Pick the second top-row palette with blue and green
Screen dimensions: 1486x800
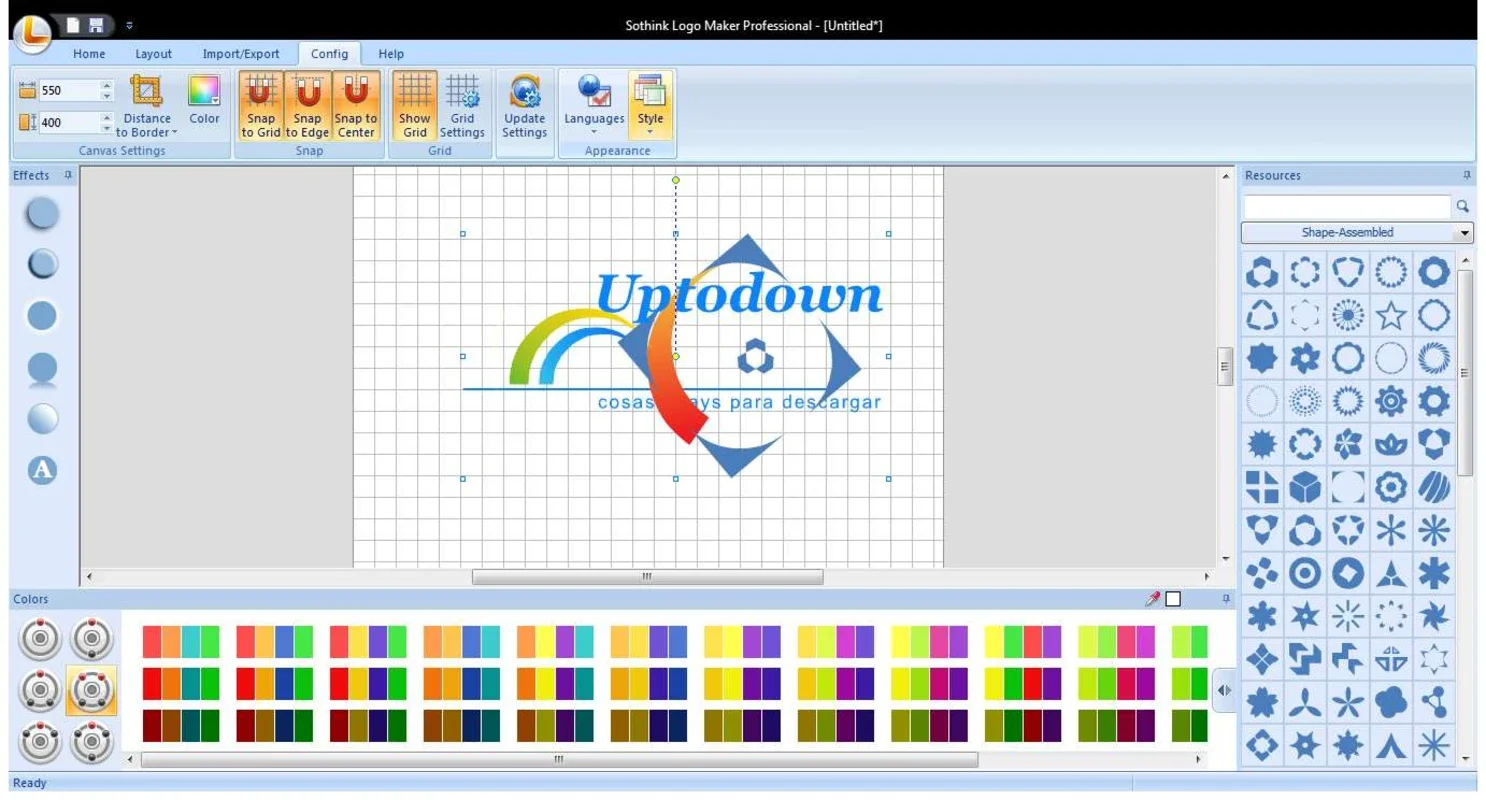[275, 642]
